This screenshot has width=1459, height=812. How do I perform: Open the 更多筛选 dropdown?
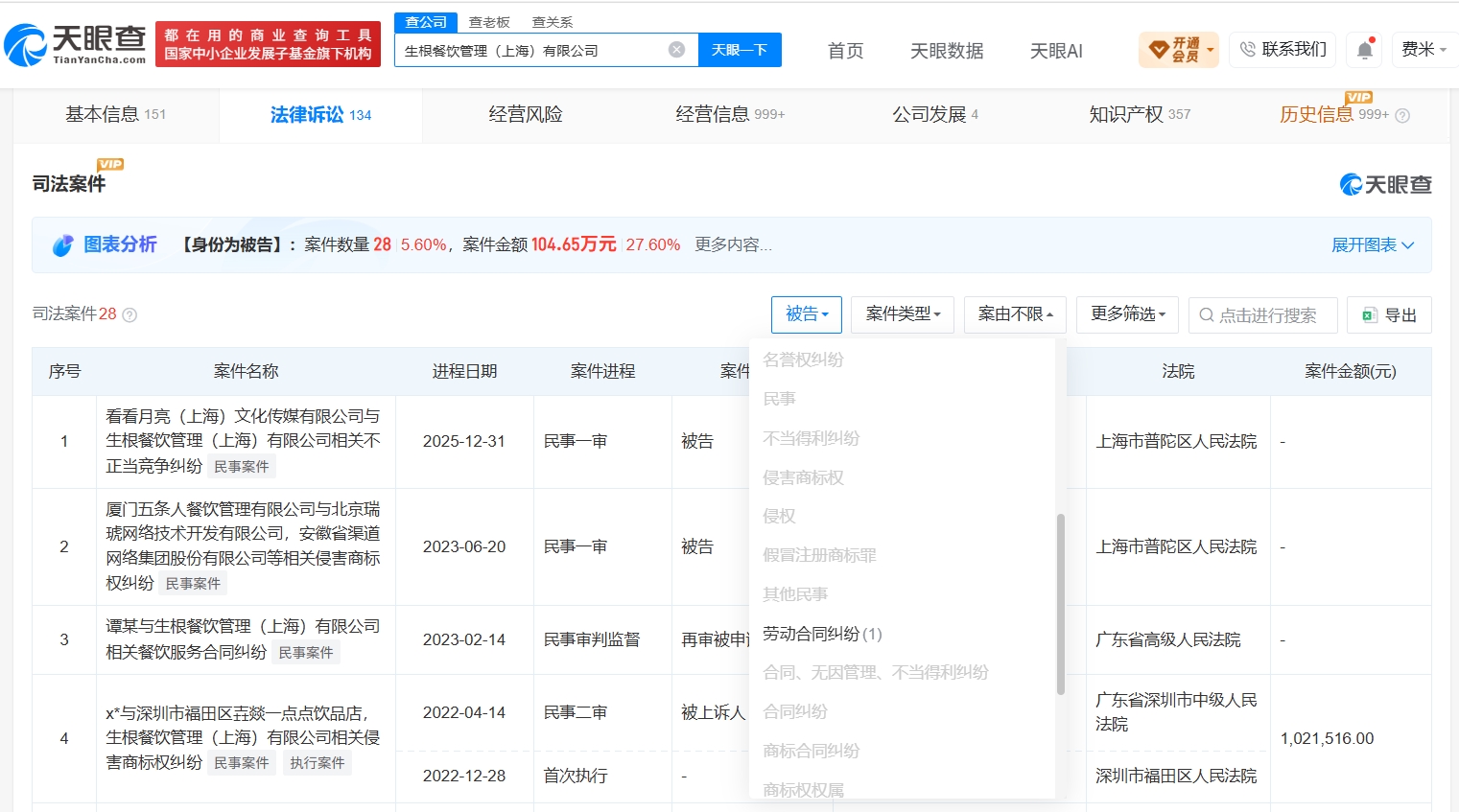point(1128,314)
